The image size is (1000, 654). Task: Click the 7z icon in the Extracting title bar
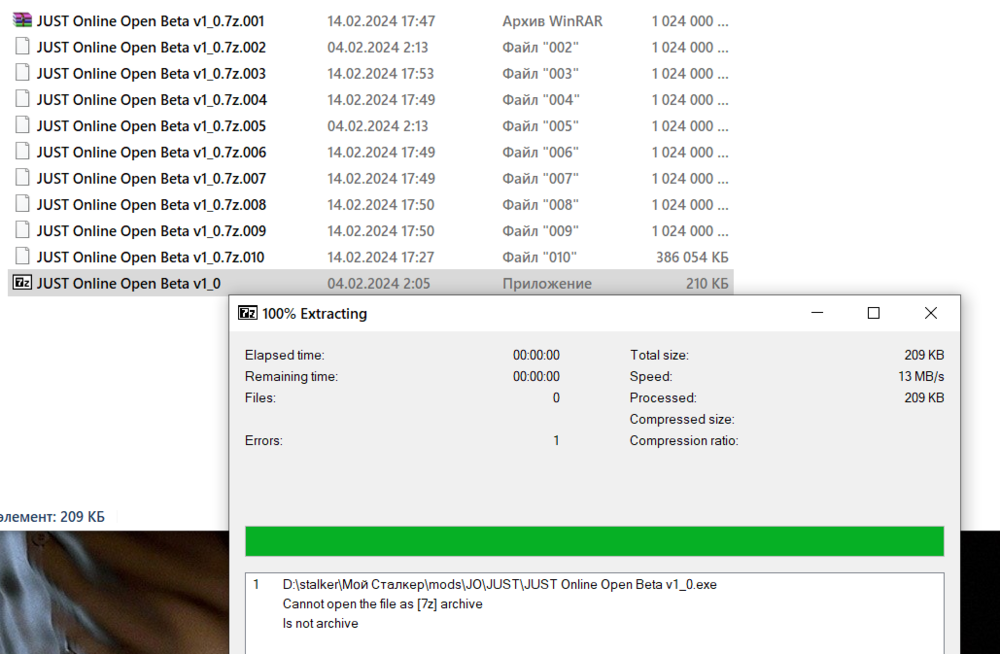click(x=247, y=313)
